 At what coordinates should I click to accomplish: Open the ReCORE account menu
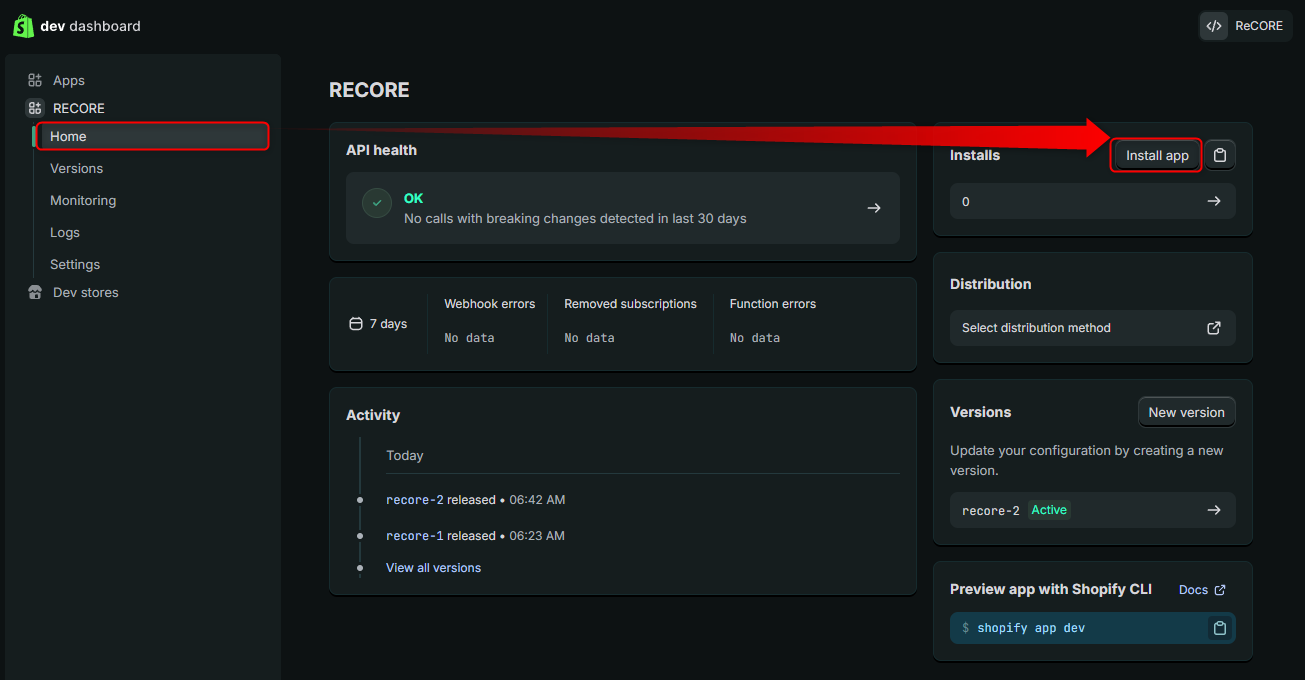[1245, 26]
